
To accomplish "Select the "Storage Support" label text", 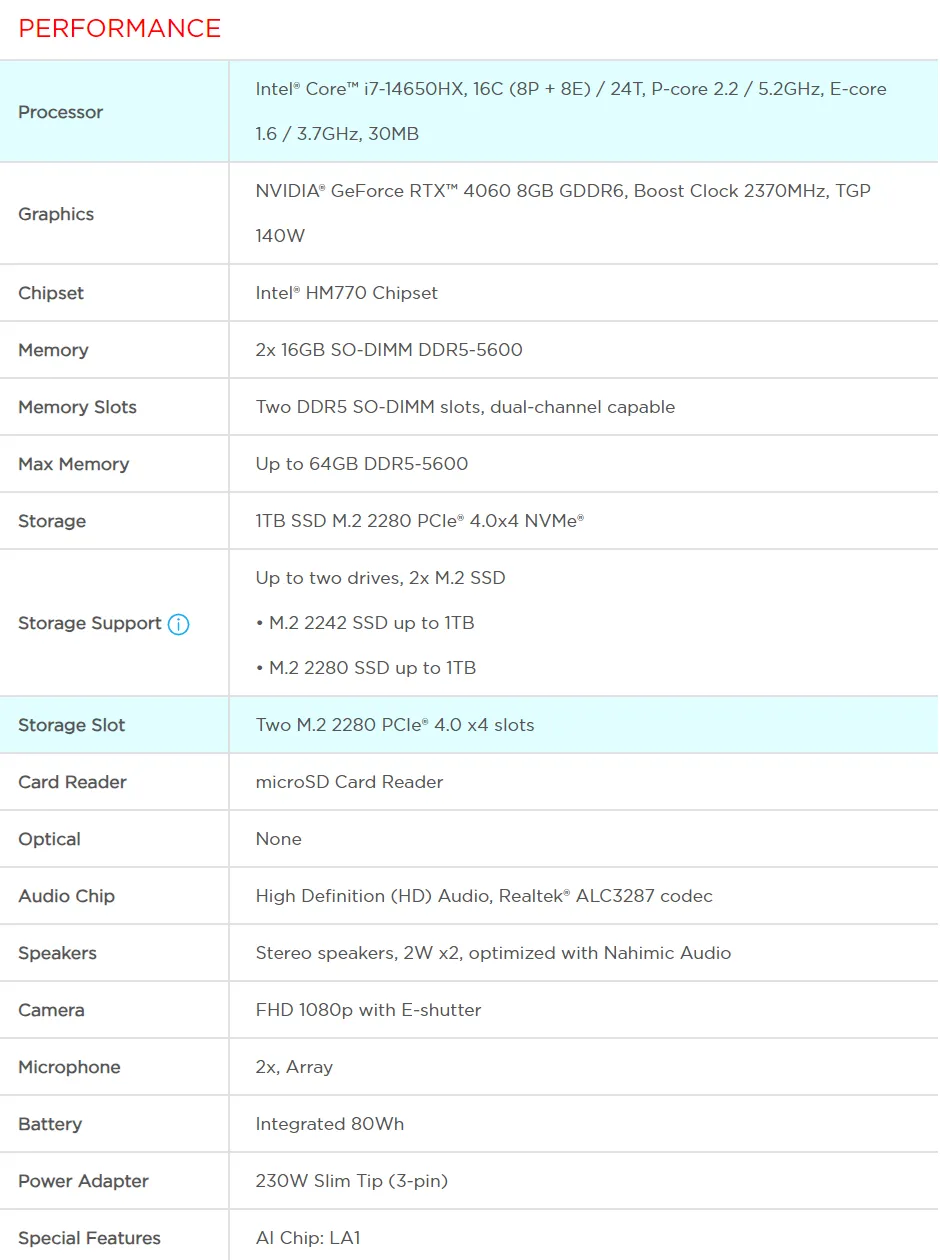I will [x=90, y=624].
